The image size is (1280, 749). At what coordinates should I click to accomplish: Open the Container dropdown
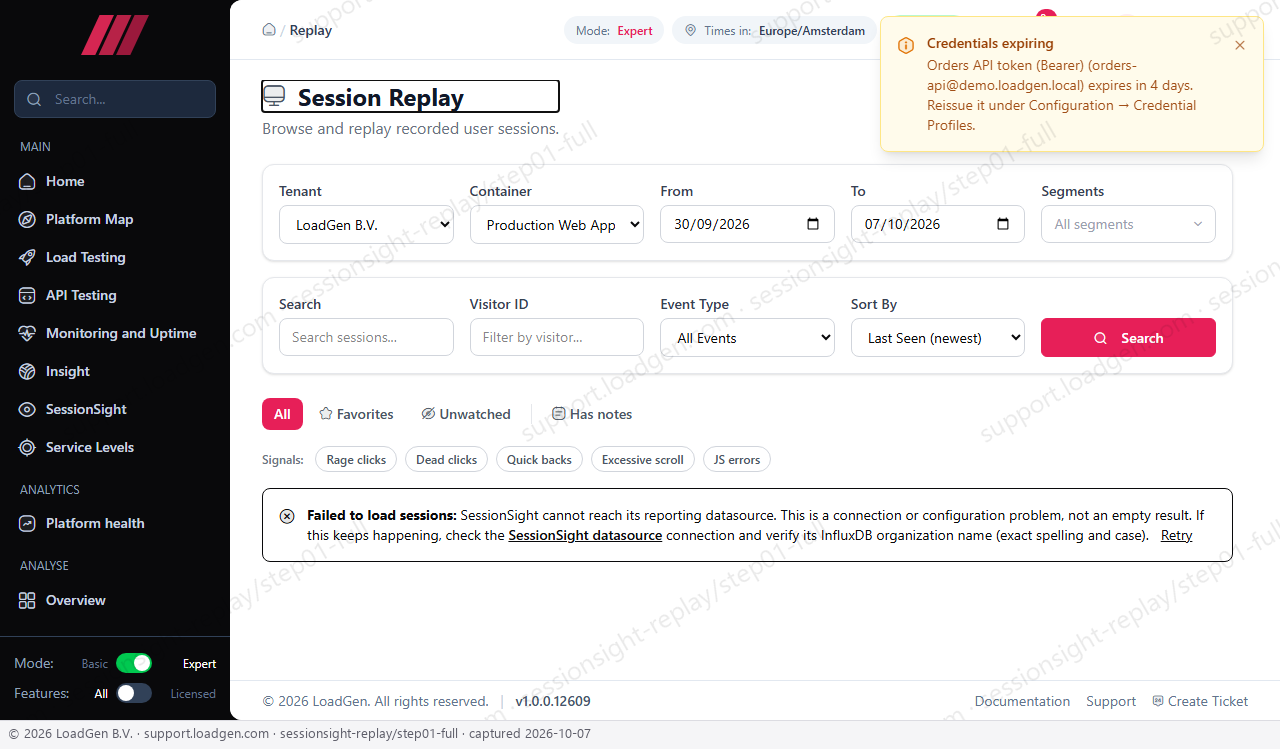[557, 225]
